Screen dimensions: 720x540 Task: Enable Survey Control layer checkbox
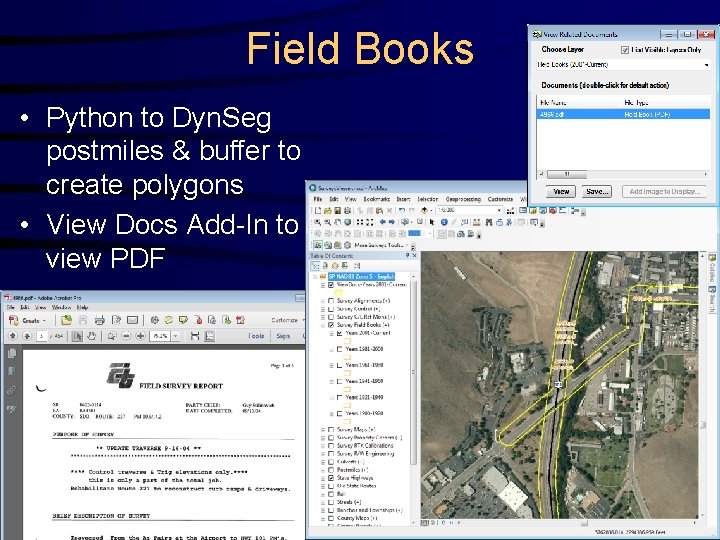pyautogui.click(x=331, y=309)
